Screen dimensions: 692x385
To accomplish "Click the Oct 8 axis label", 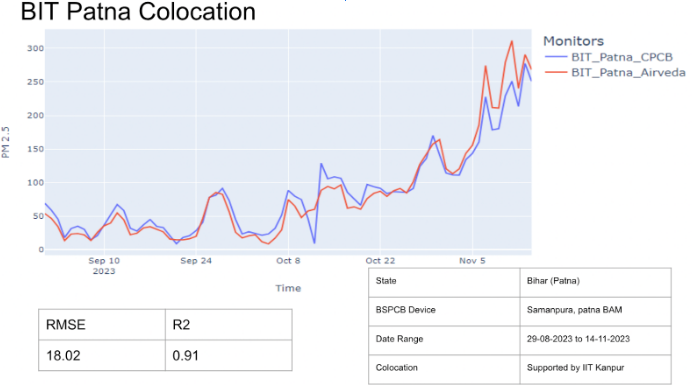I will tap(288, 261).
